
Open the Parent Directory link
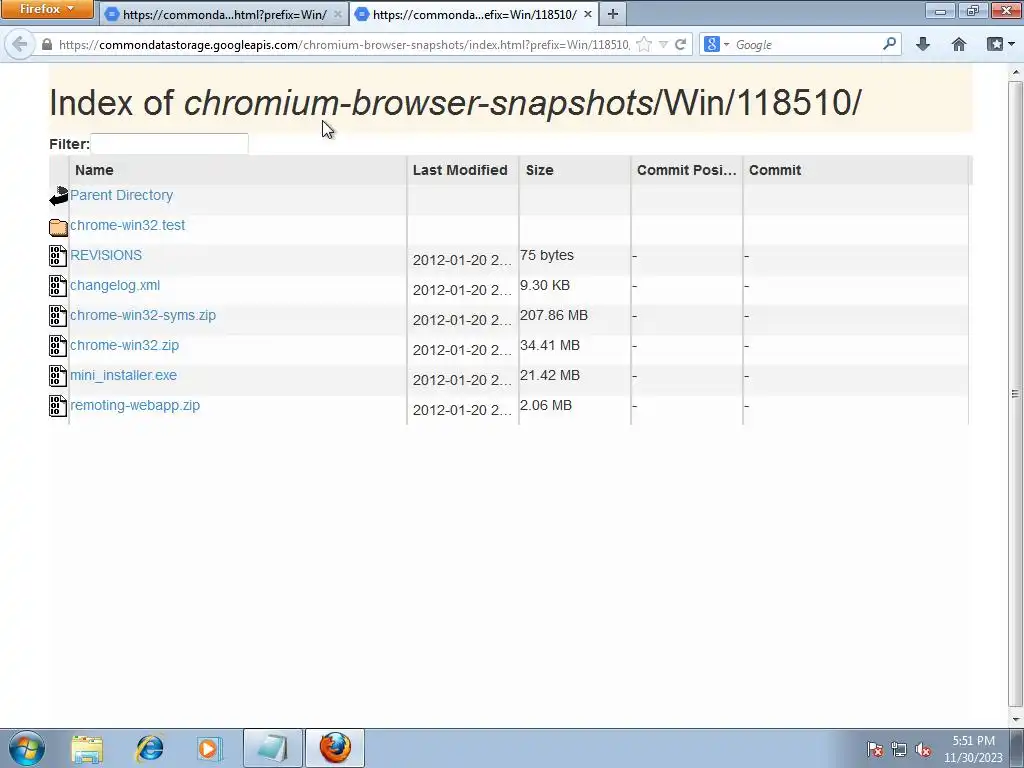121,195
